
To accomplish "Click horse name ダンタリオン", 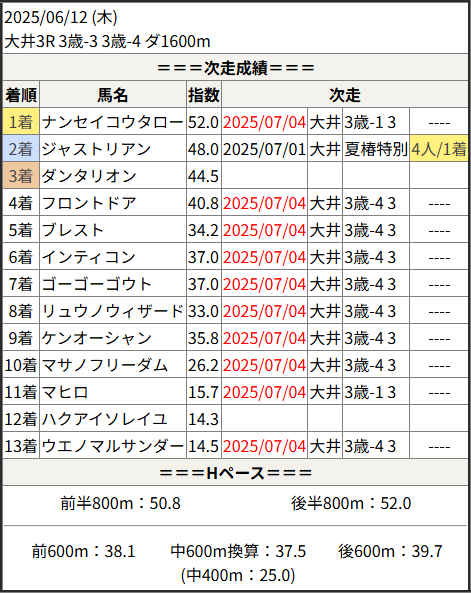I will 89,176.
